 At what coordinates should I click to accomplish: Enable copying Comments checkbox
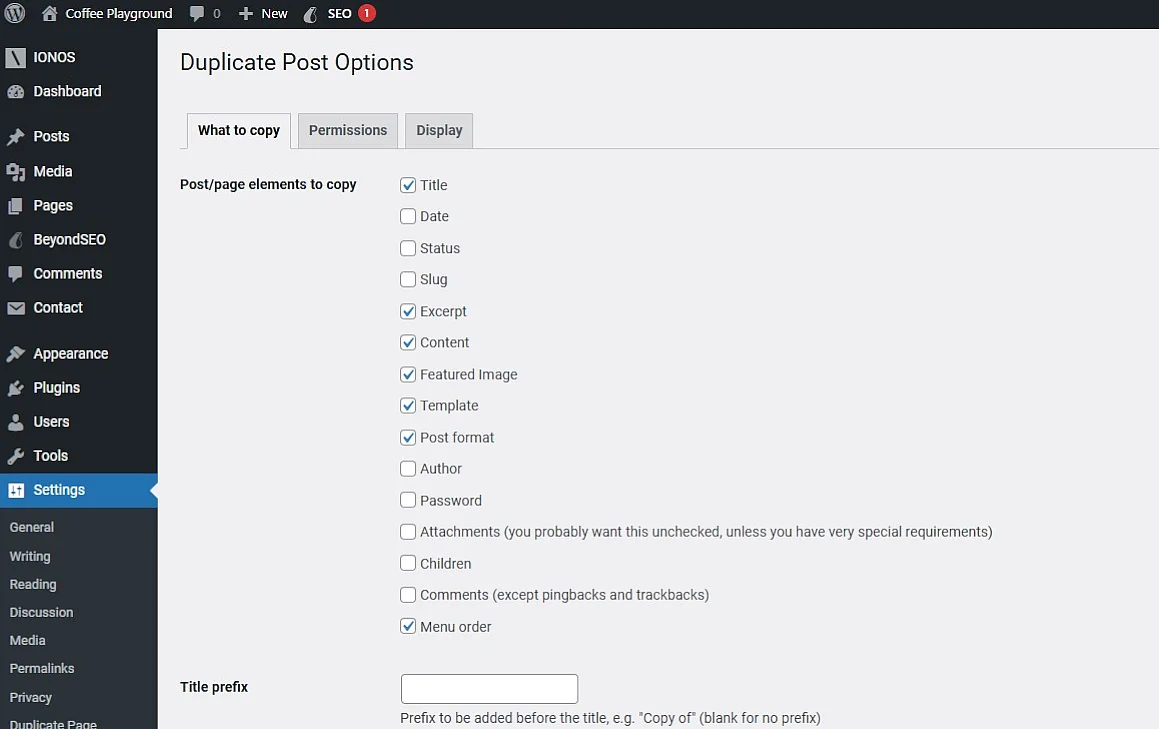tap(408, 594)
